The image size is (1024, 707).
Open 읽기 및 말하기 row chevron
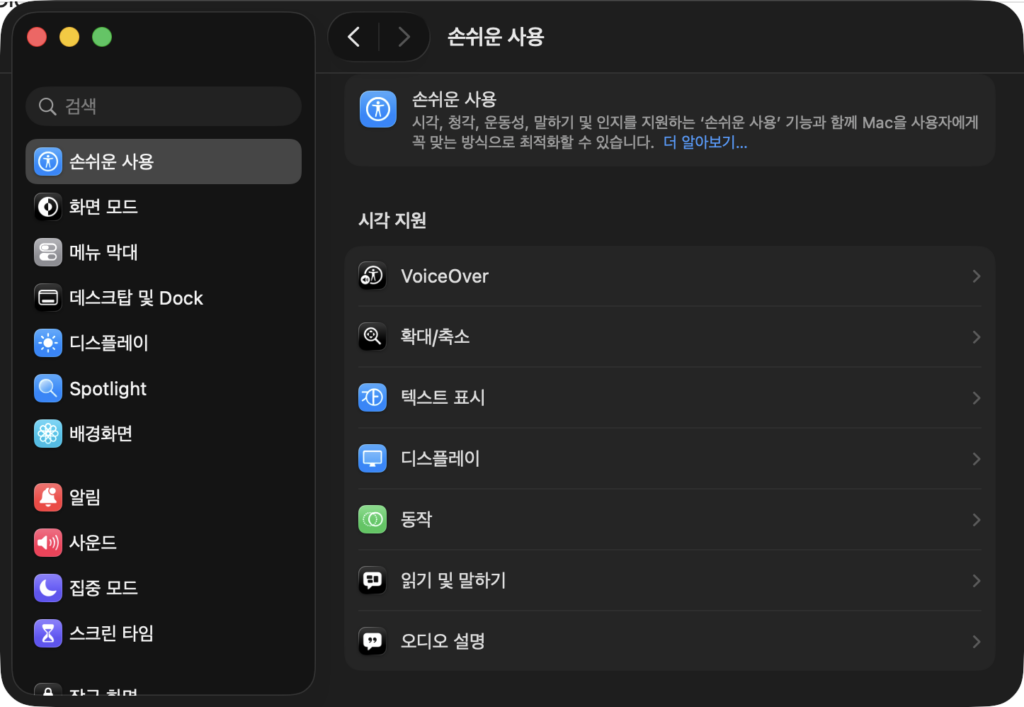(976, 580)
